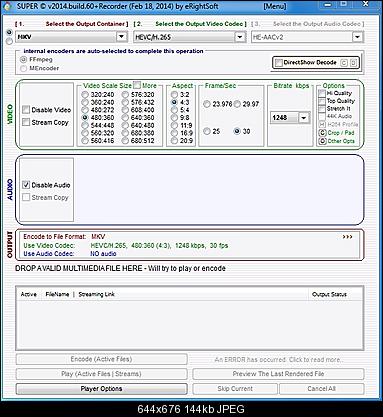This screenshot has width=383, height=417.
Task: Select video scale size 576:320
Action: [x=125, y=95]
